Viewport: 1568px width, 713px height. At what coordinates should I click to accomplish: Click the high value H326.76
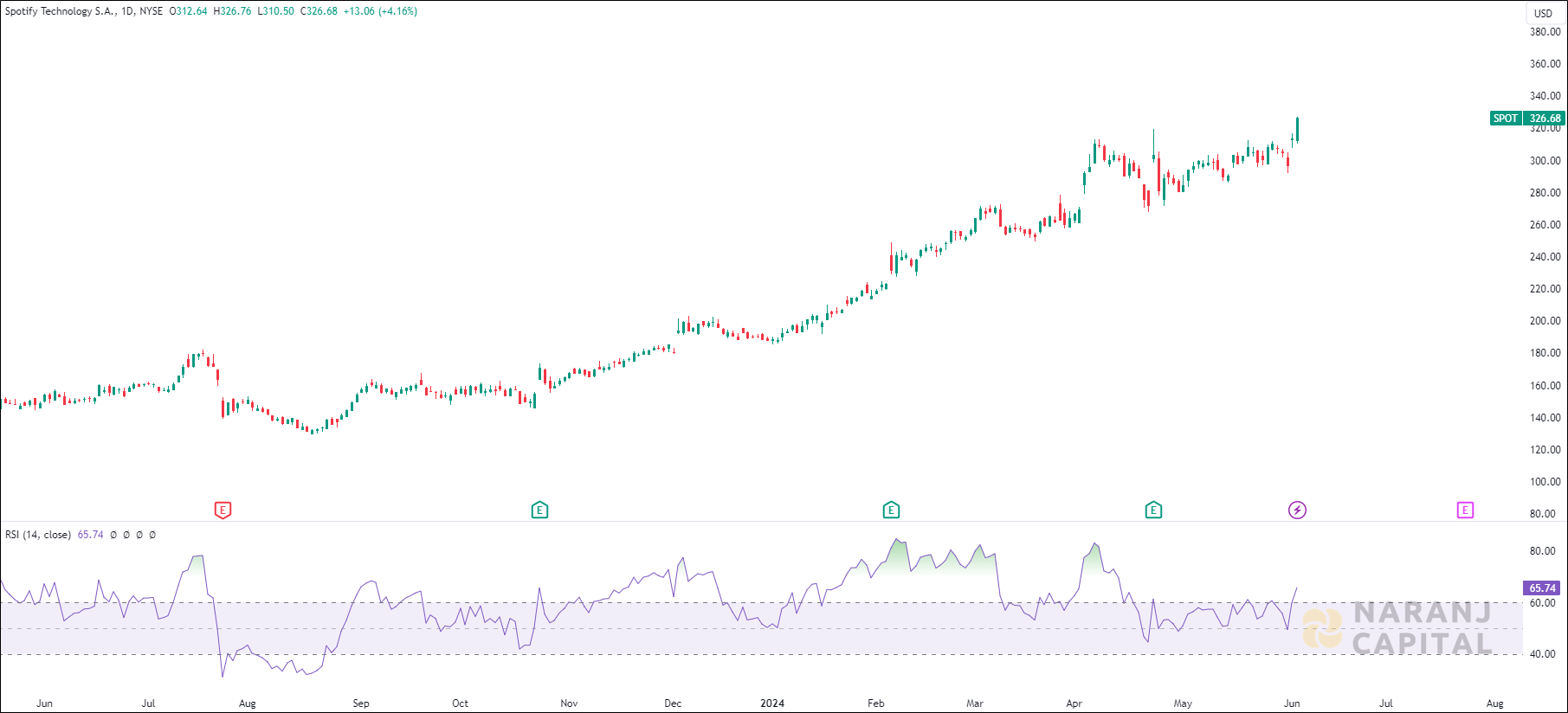(x=233, y=11)
